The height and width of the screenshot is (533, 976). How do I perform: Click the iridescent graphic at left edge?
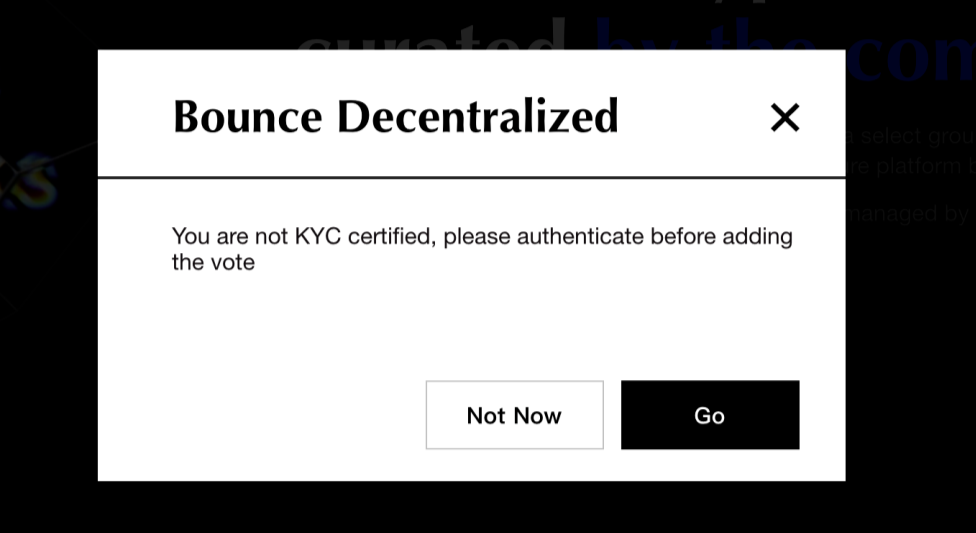(28, 182)
